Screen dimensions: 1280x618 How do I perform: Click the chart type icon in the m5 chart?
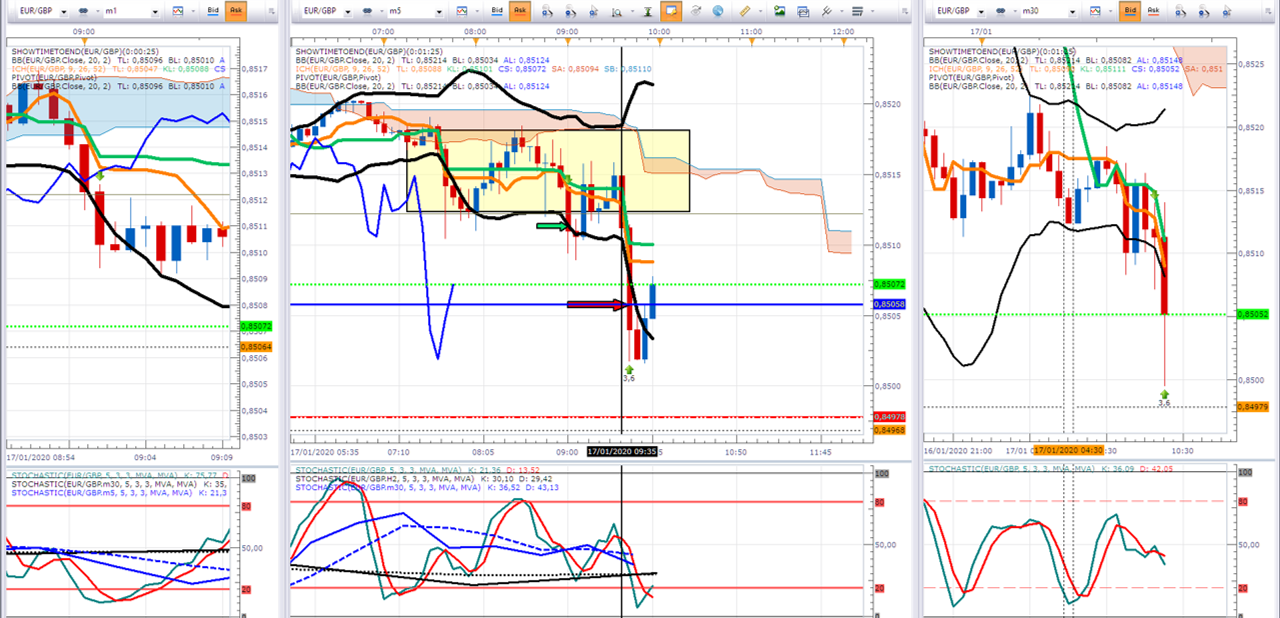461,11
